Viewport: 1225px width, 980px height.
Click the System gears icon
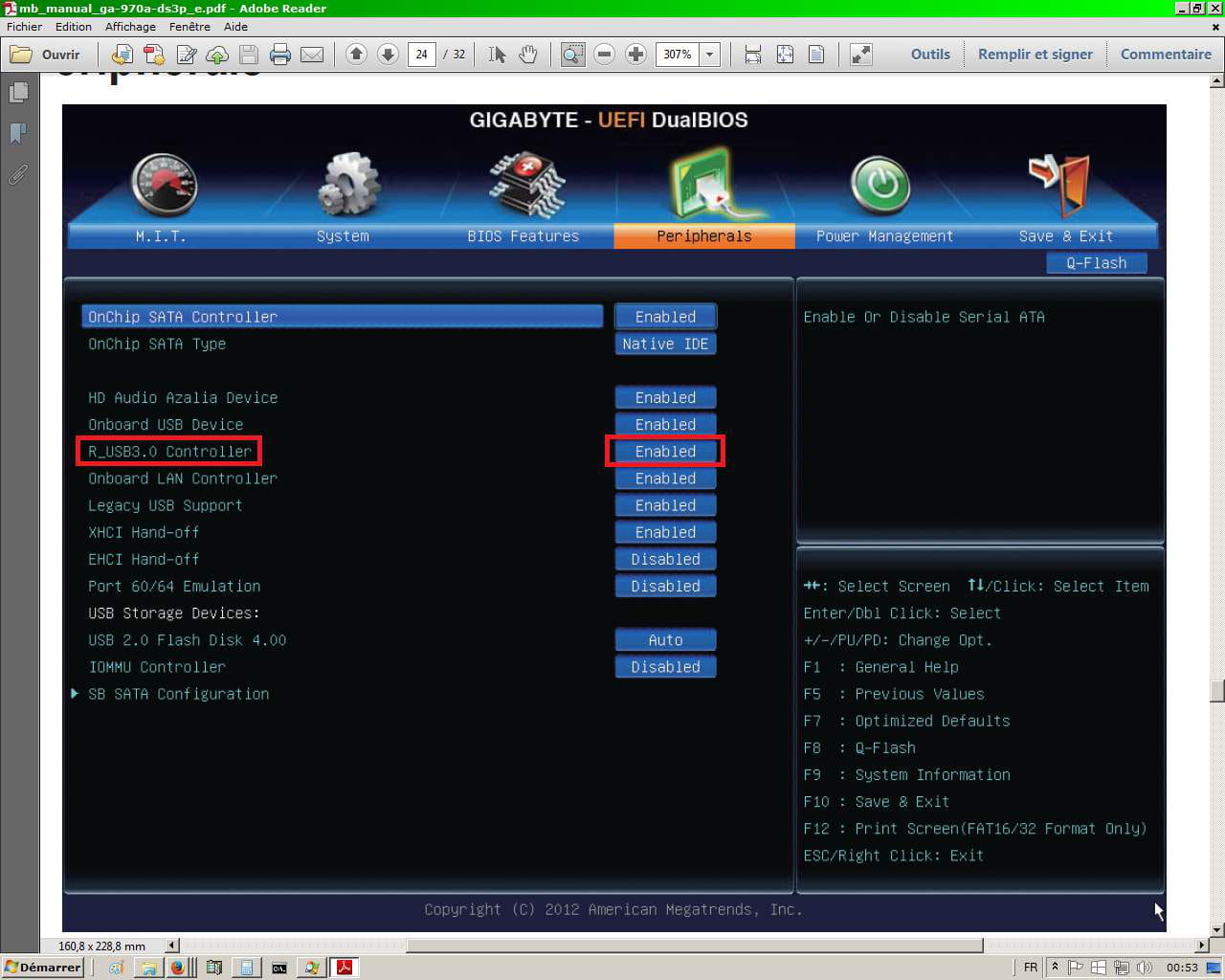point(348,184)
